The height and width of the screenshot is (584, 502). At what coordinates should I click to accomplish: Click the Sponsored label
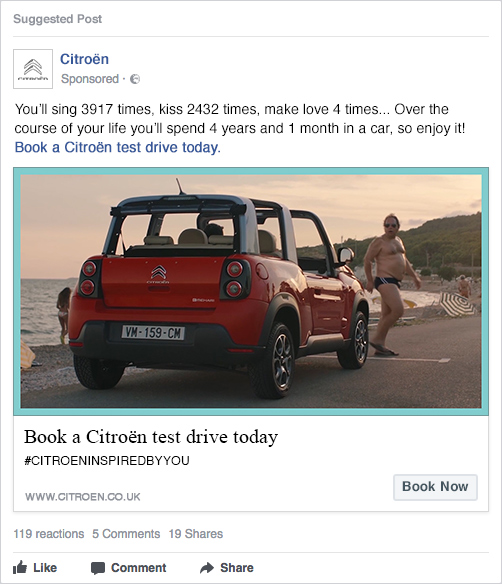coord(90,79)
